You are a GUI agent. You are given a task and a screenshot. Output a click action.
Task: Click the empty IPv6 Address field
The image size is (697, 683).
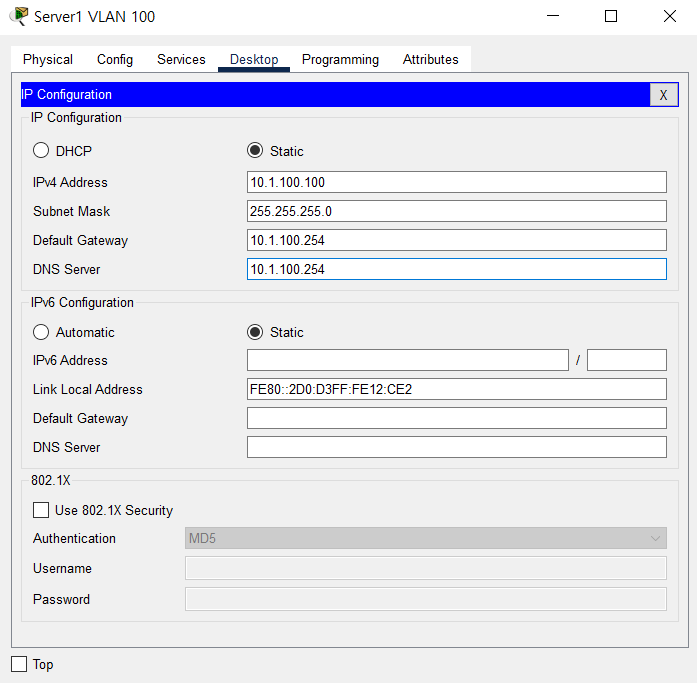(408, 360)
